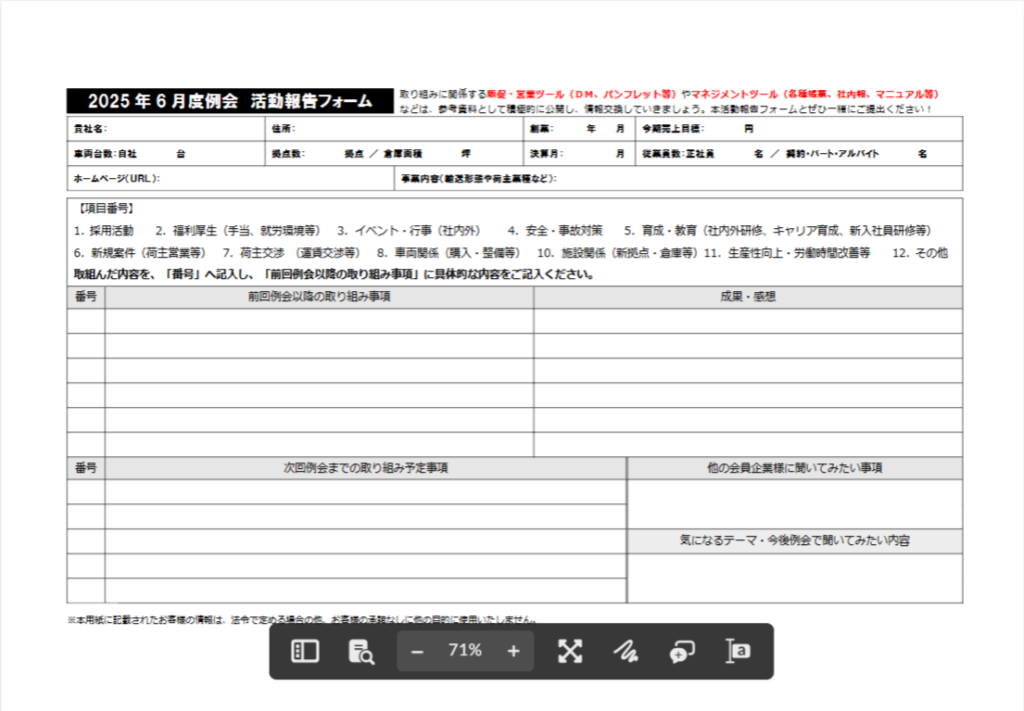Click the box under 他の会員企業様に聞いてみたい事項

(795, 503)
